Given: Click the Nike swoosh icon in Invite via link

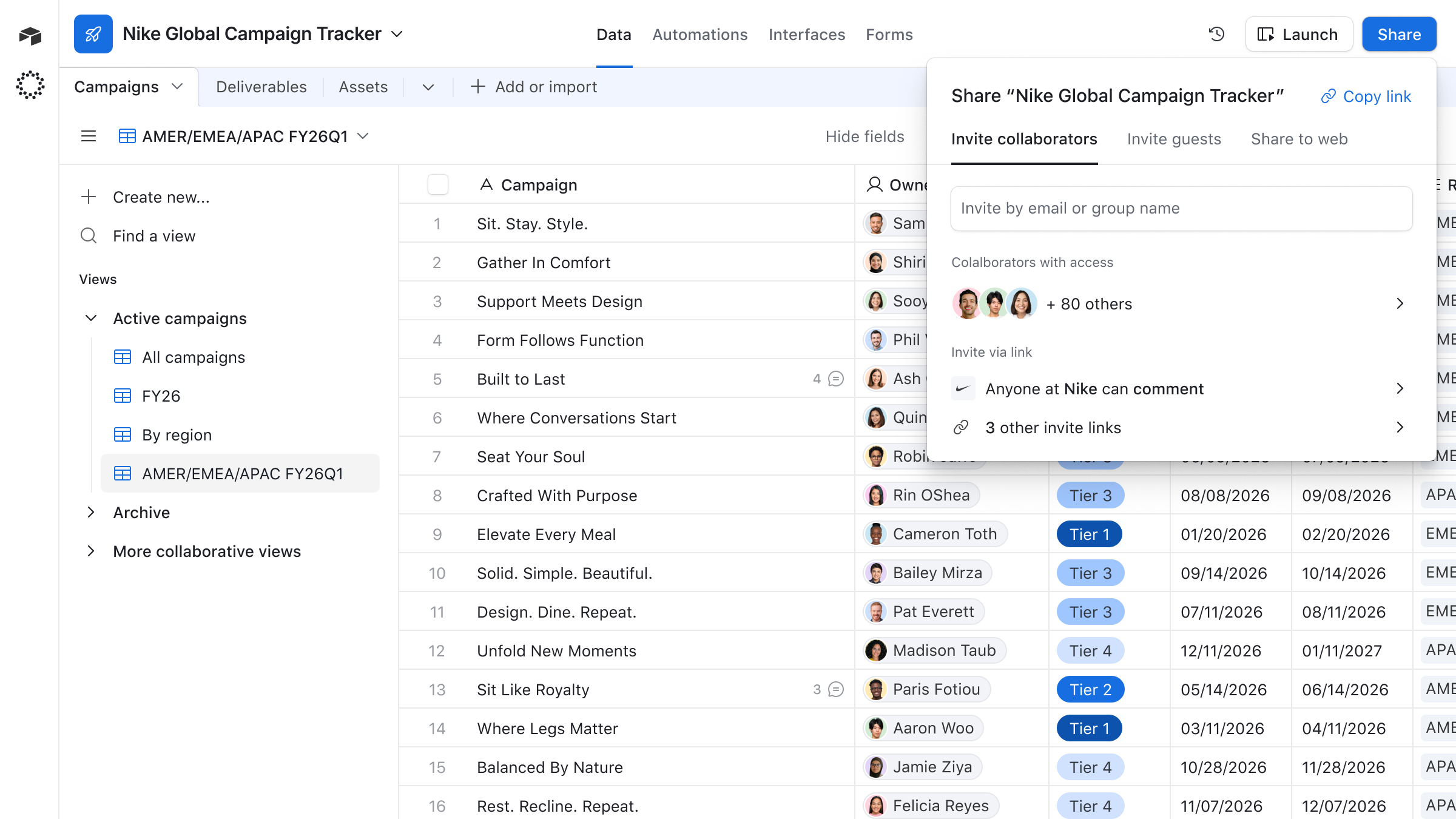Looking at the screenshot, I should click(963, 388).
